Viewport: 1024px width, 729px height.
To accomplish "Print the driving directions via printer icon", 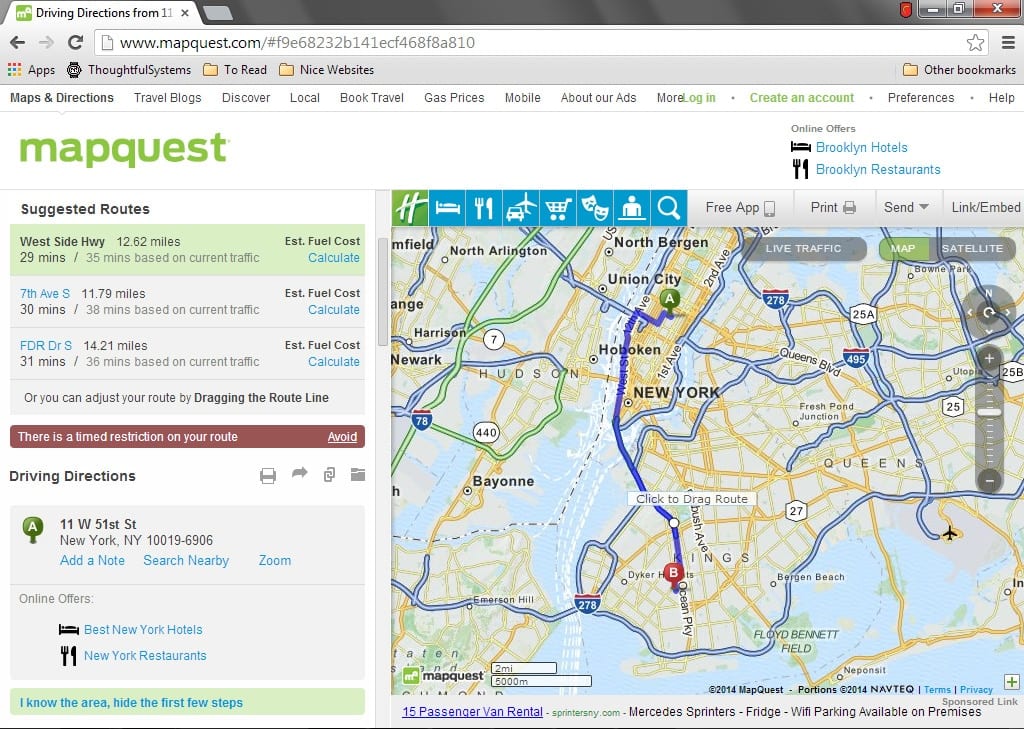I will click(x=268, y=474).
